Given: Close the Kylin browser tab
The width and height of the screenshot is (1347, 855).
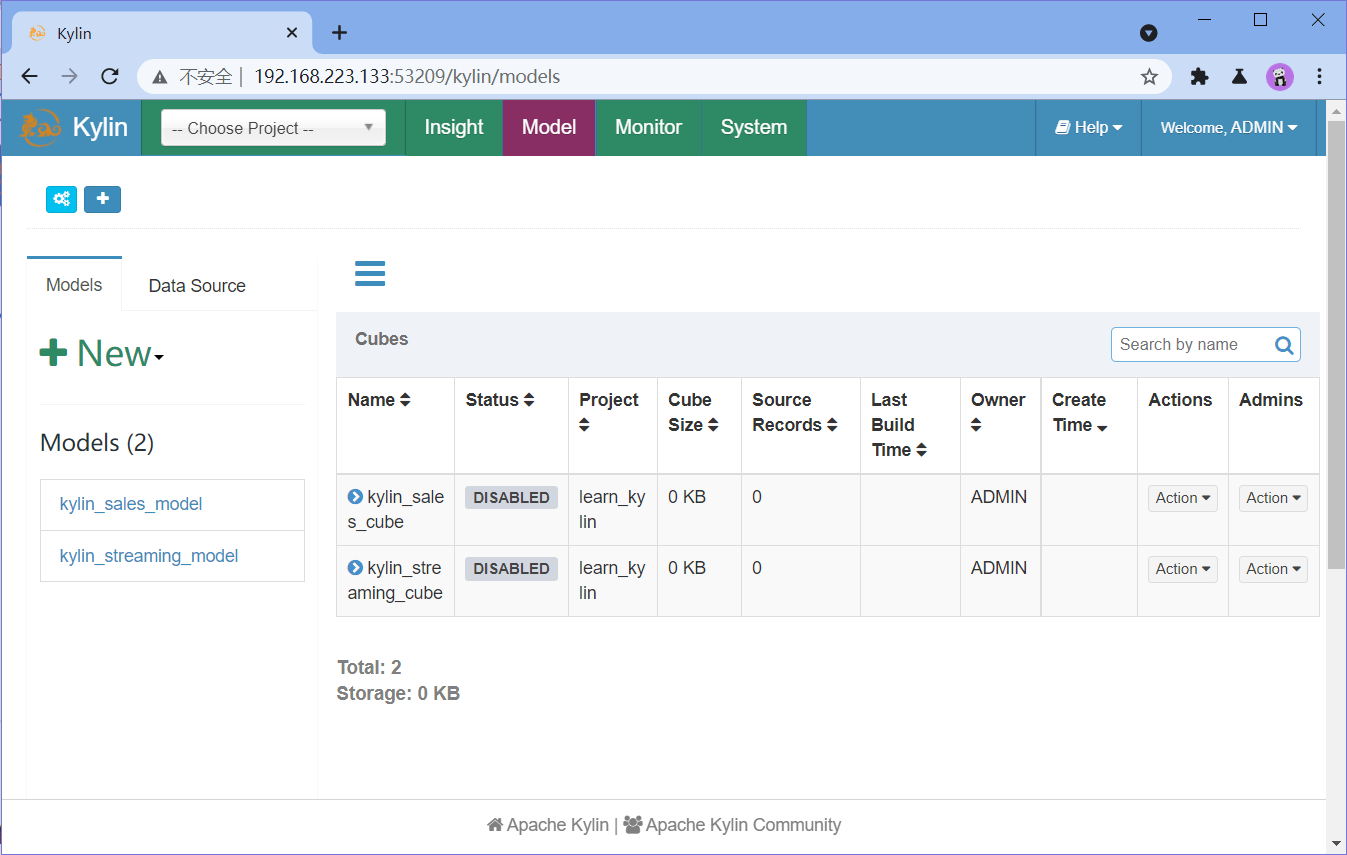Looking at the screenshot, I should click(x=292, y=33).
